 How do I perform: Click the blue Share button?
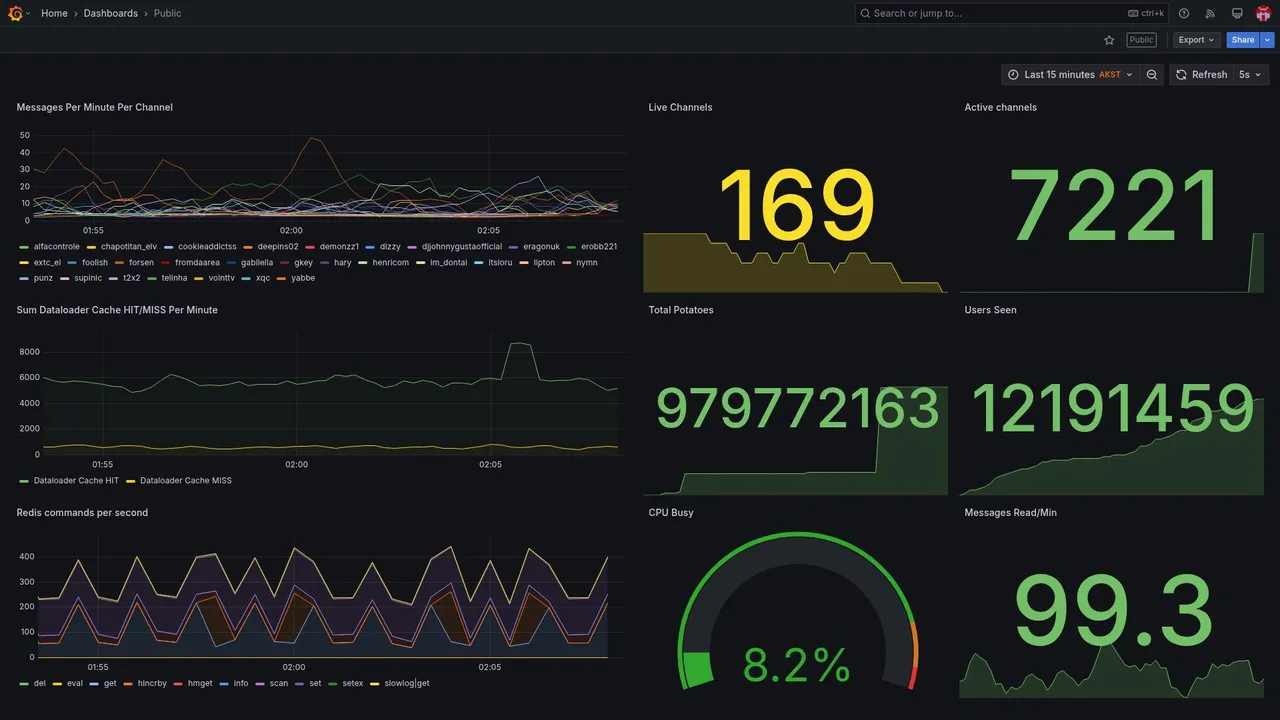(1243, 40)
